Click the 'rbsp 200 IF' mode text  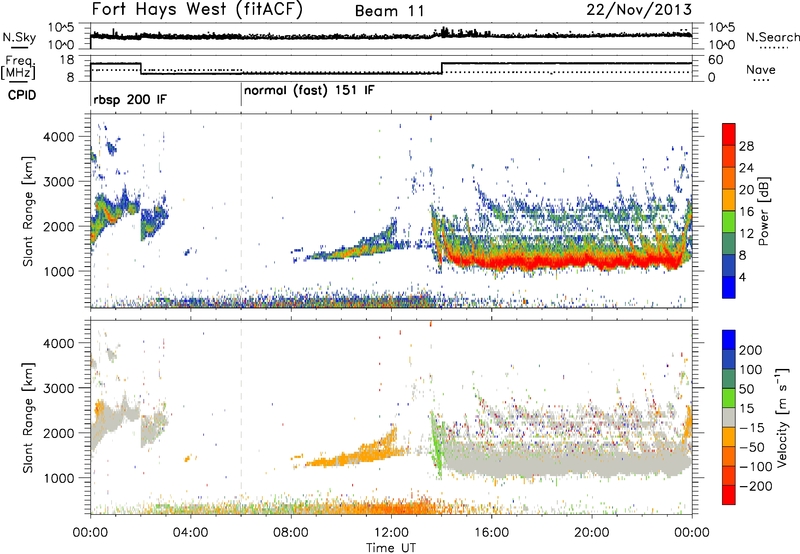tap(130, 99)
